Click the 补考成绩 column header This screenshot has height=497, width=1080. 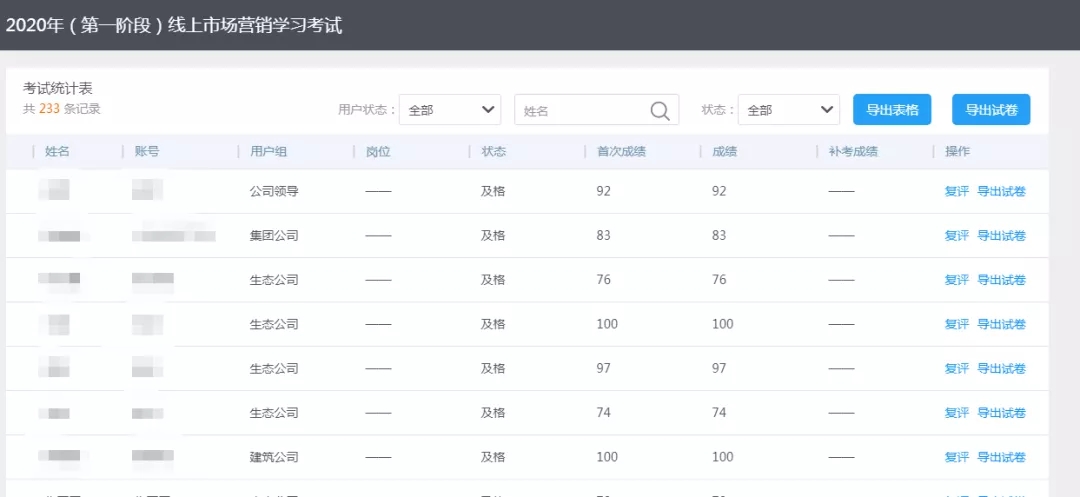coord(853,152)
